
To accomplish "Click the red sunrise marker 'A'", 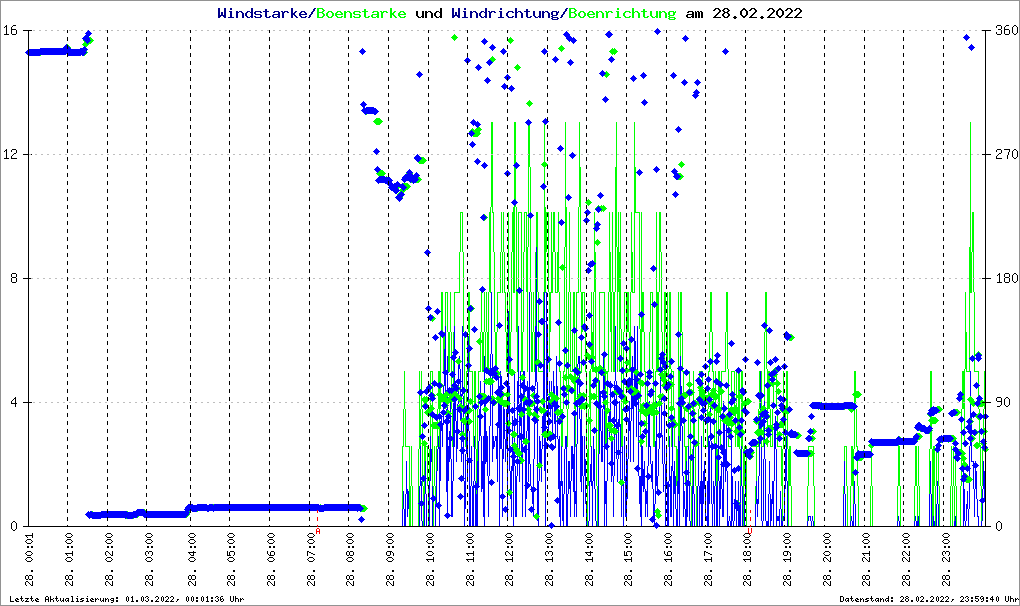I will click(x=318, y=531).
